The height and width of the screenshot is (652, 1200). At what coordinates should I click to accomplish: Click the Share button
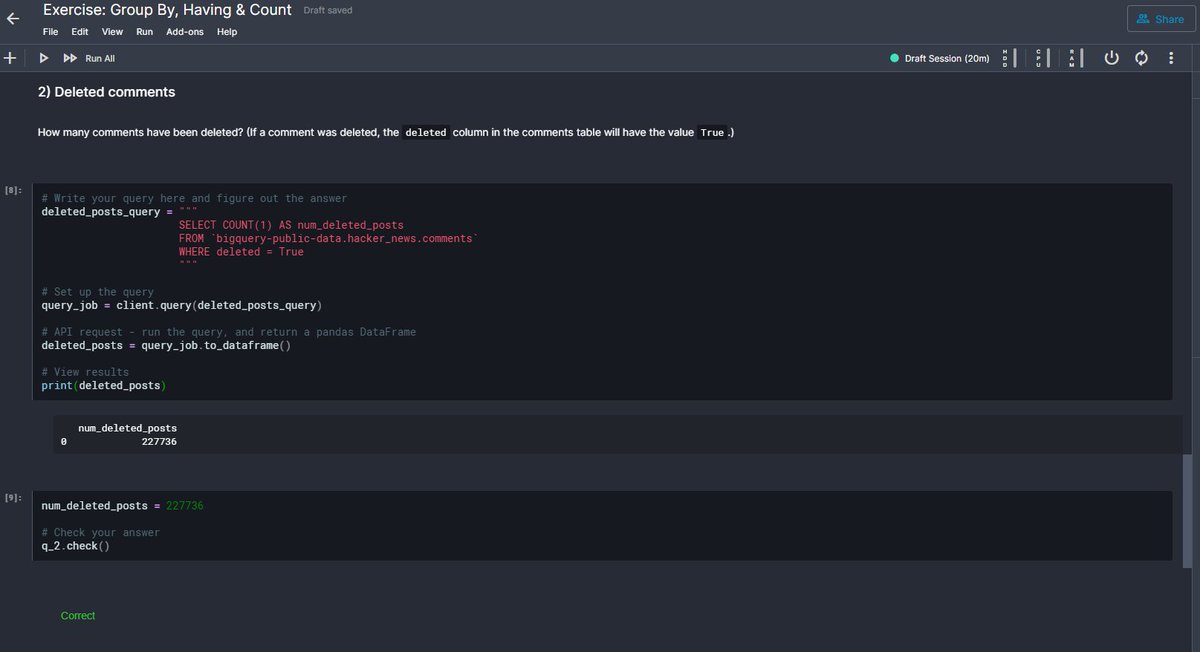[1160, 19]
